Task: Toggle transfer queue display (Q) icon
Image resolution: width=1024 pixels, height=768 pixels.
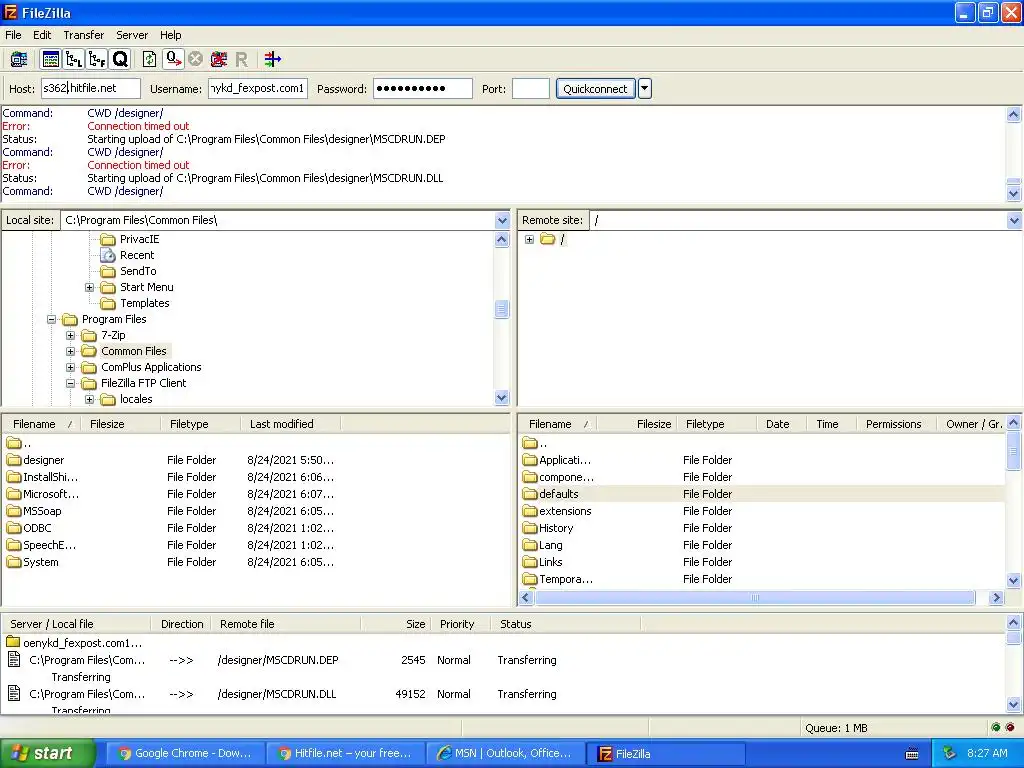Action: (120, 59)
